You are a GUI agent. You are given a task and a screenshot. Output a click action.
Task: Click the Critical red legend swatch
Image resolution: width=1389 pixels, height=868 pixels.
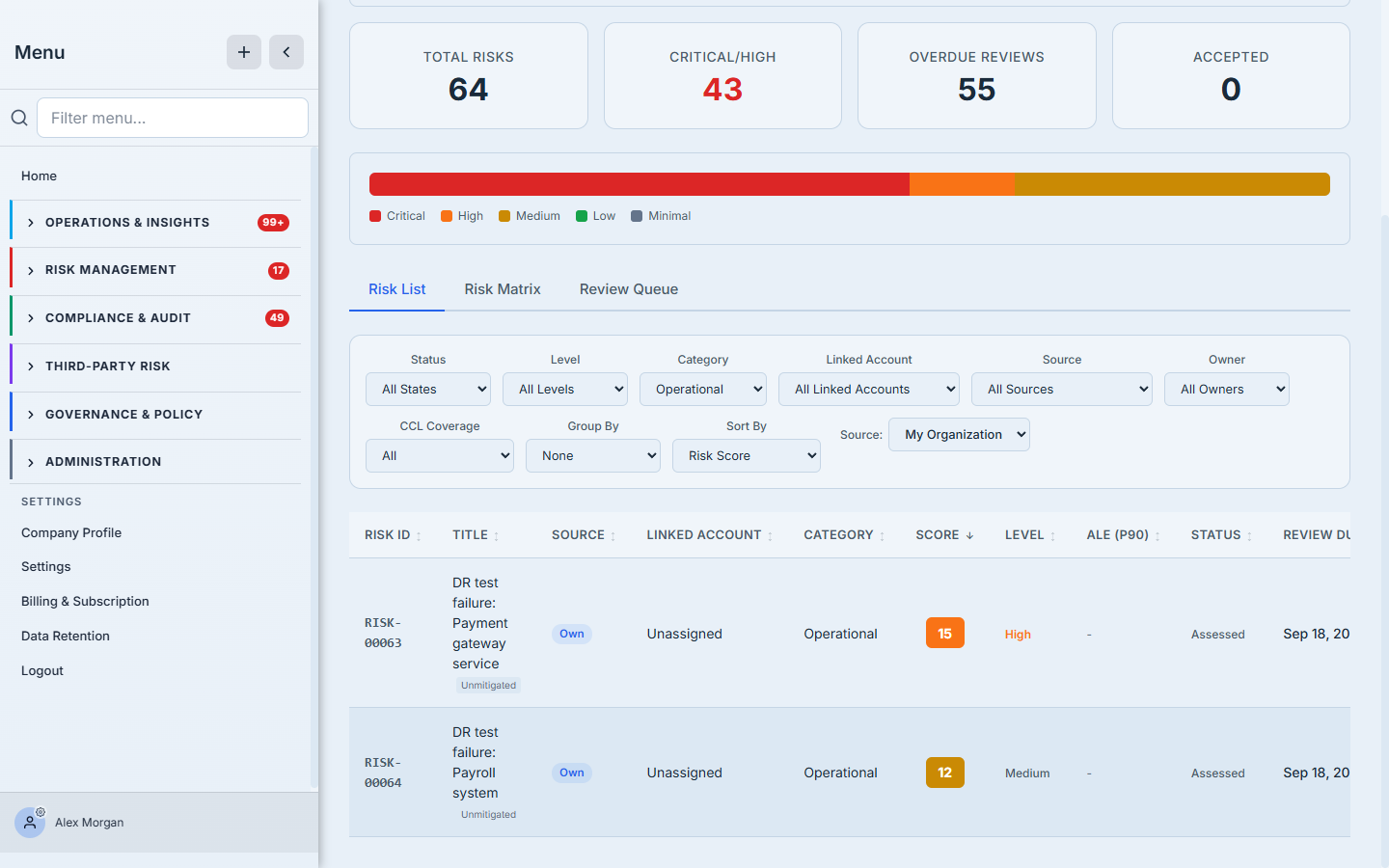coord(375,216)
